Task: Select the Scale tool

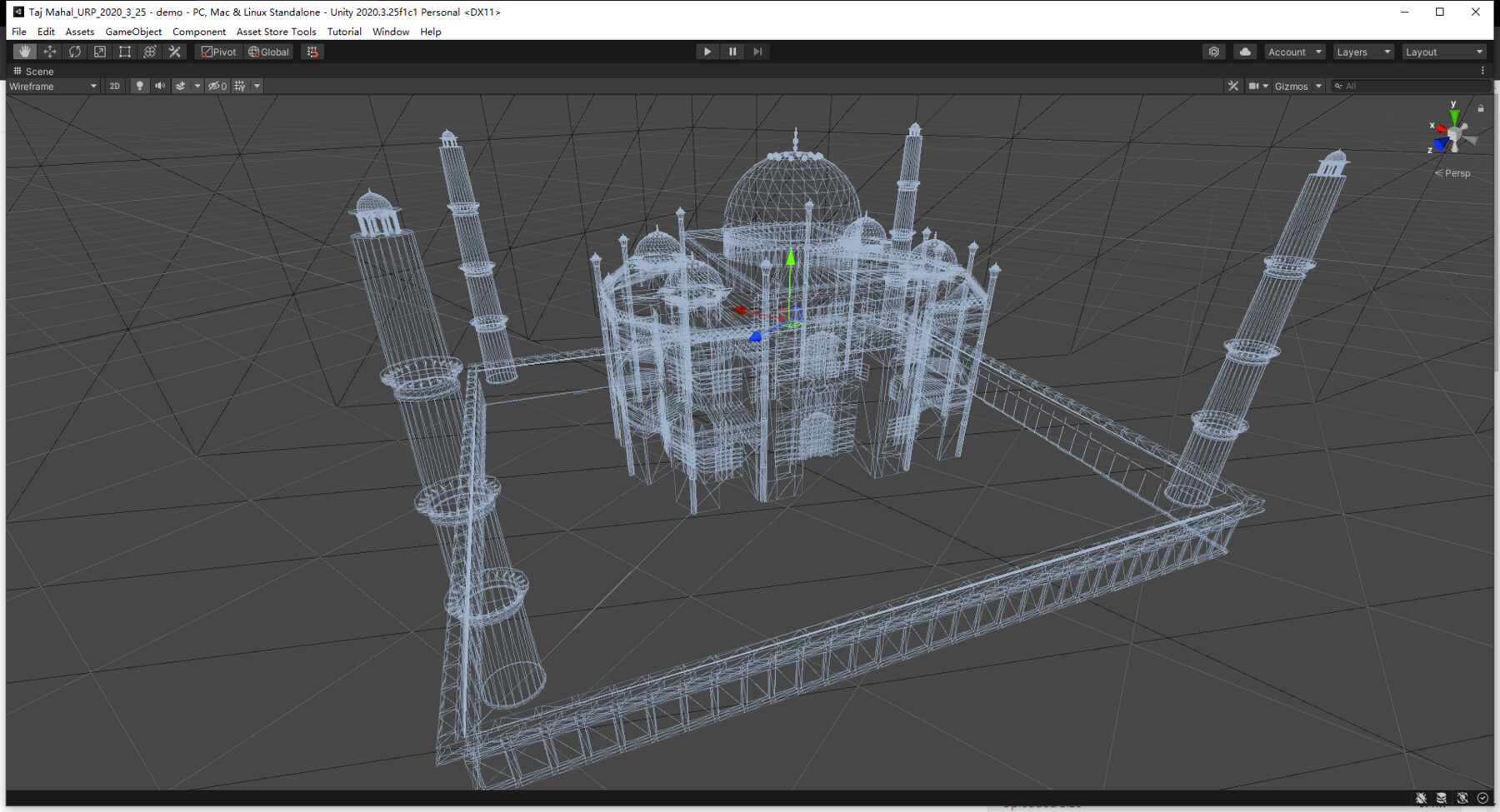Action: click(99, 52)
